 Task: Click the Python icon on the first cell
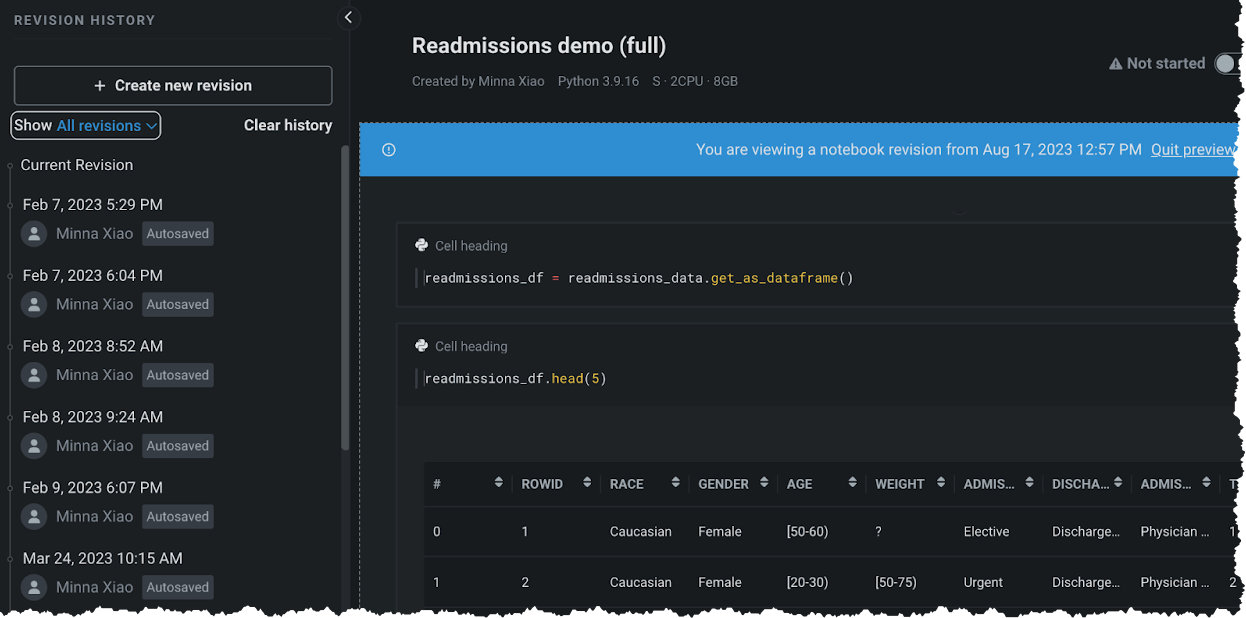pyautogui.click(x=422, y=245)
